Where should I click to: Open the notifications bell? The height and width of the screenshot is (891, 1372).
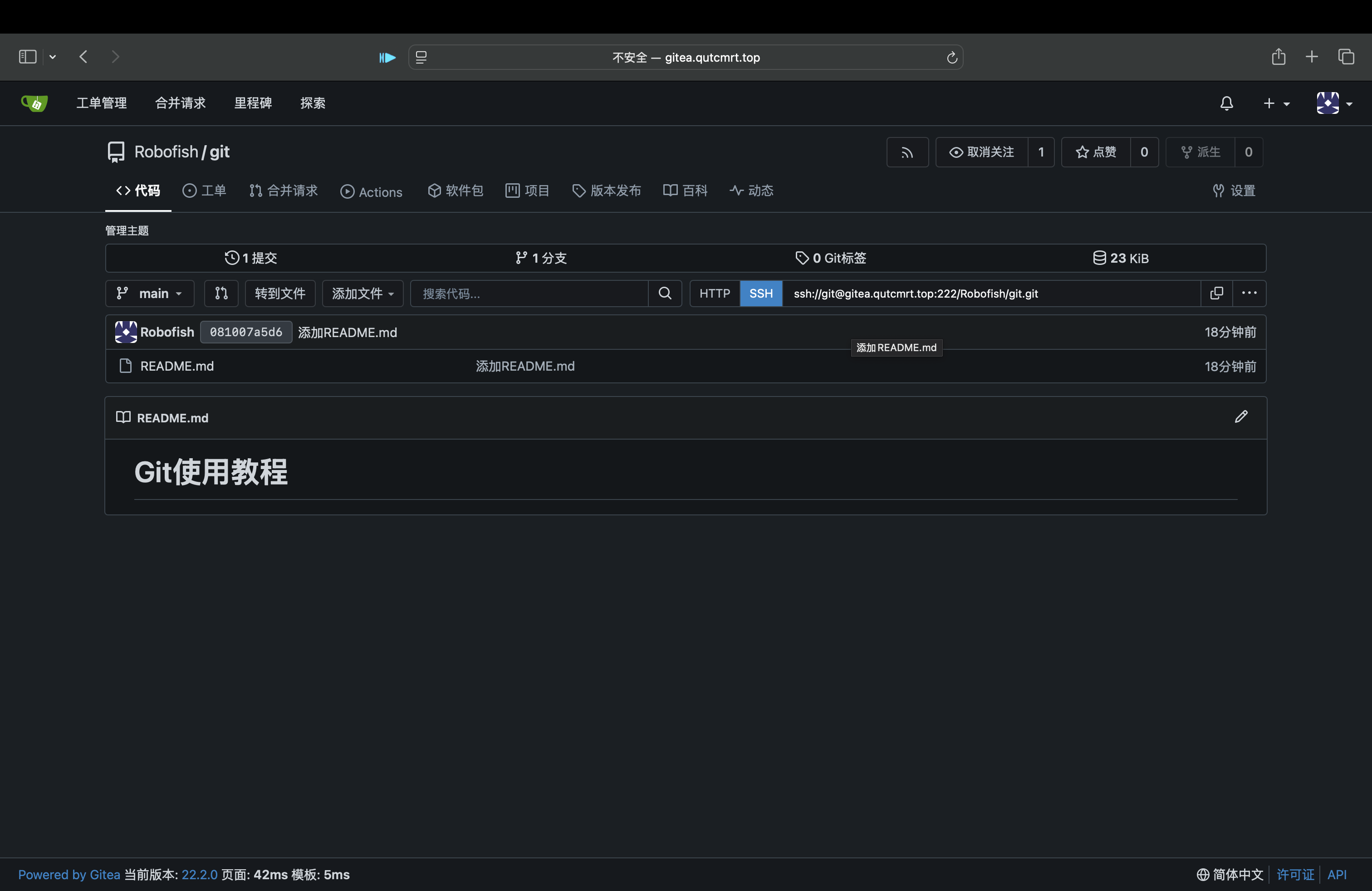[x=1226, y=103]
